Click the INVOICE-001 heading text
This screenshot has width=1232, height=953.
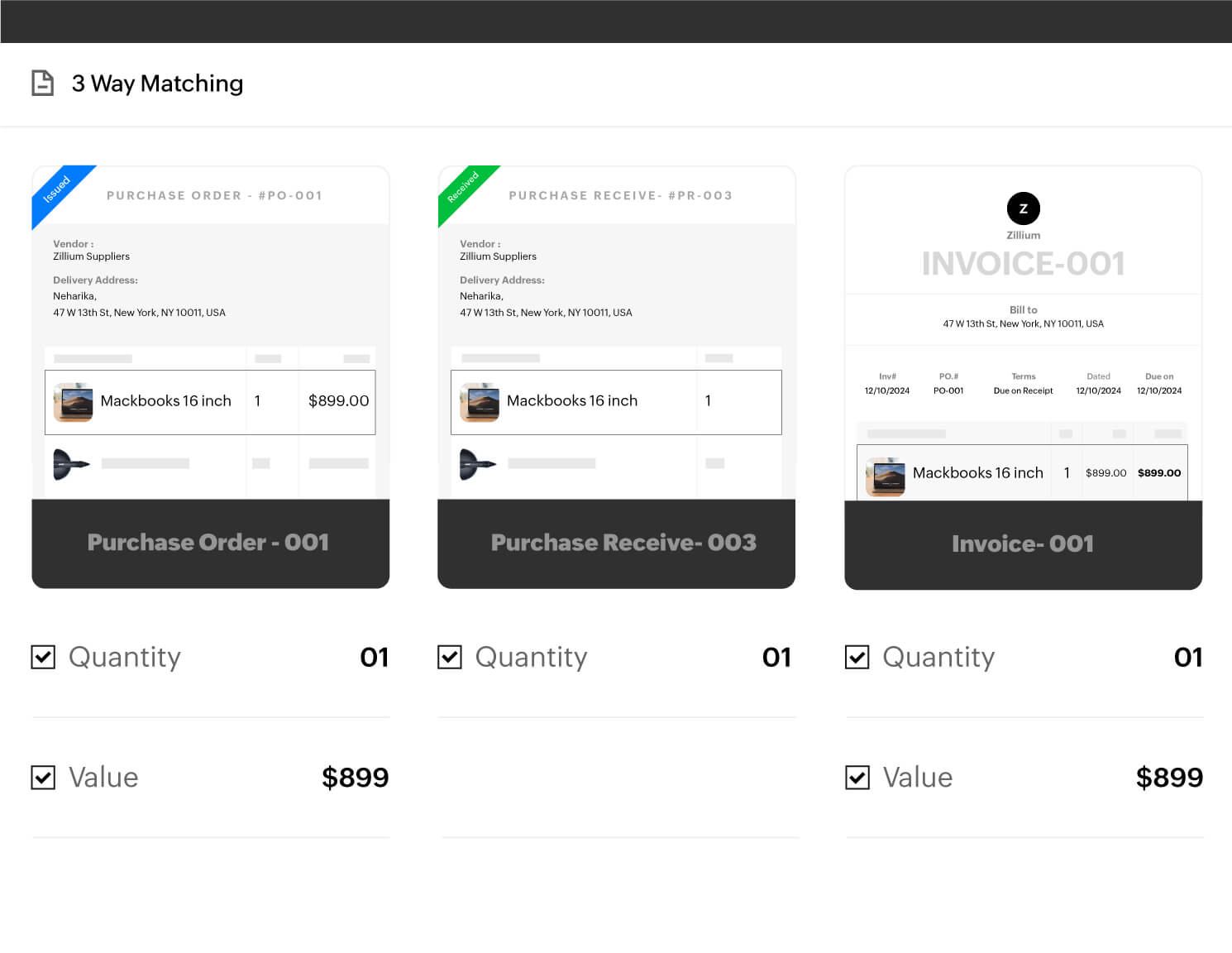pyautogui.click(x=1023, y=264)
